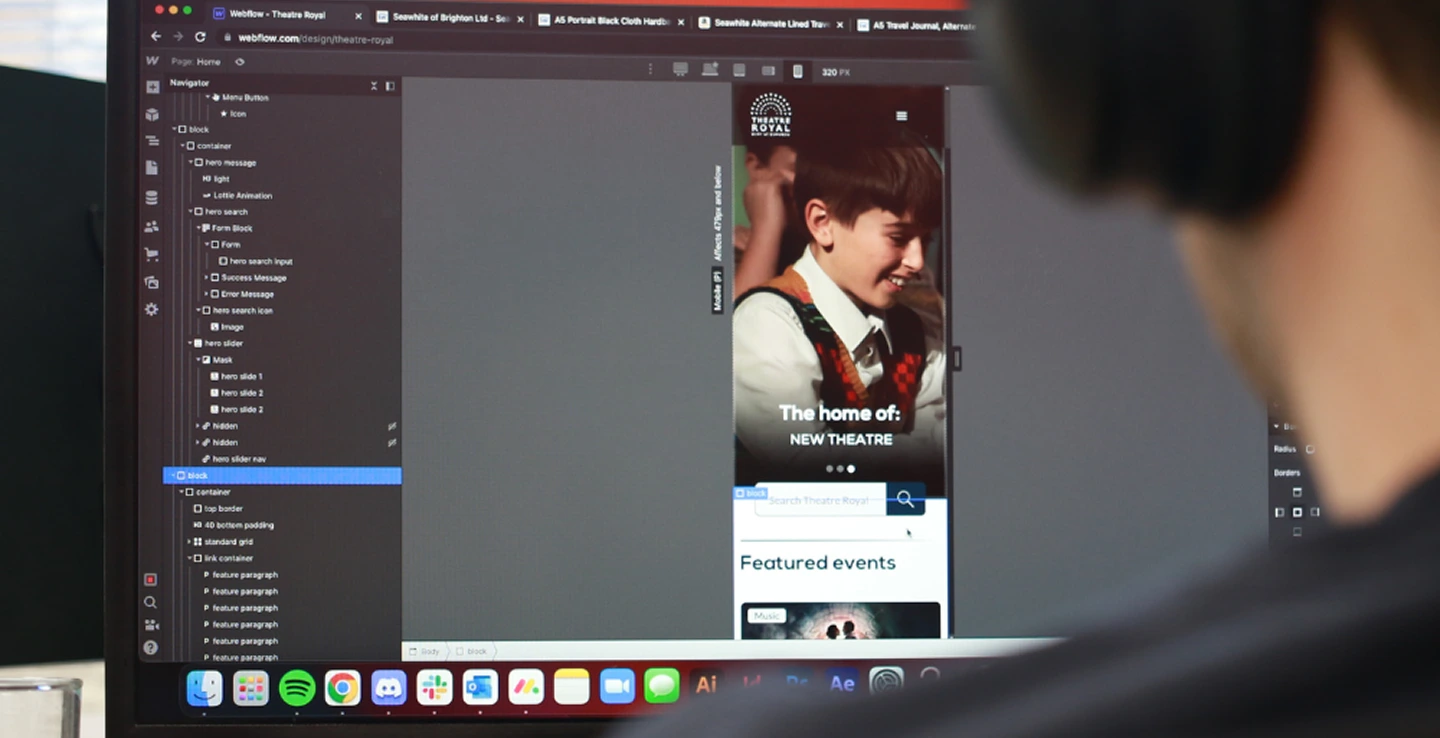Switch to desktop breakpoint
The width and height of the screenshot is (1440, 738).
click(x=680, y=70)
